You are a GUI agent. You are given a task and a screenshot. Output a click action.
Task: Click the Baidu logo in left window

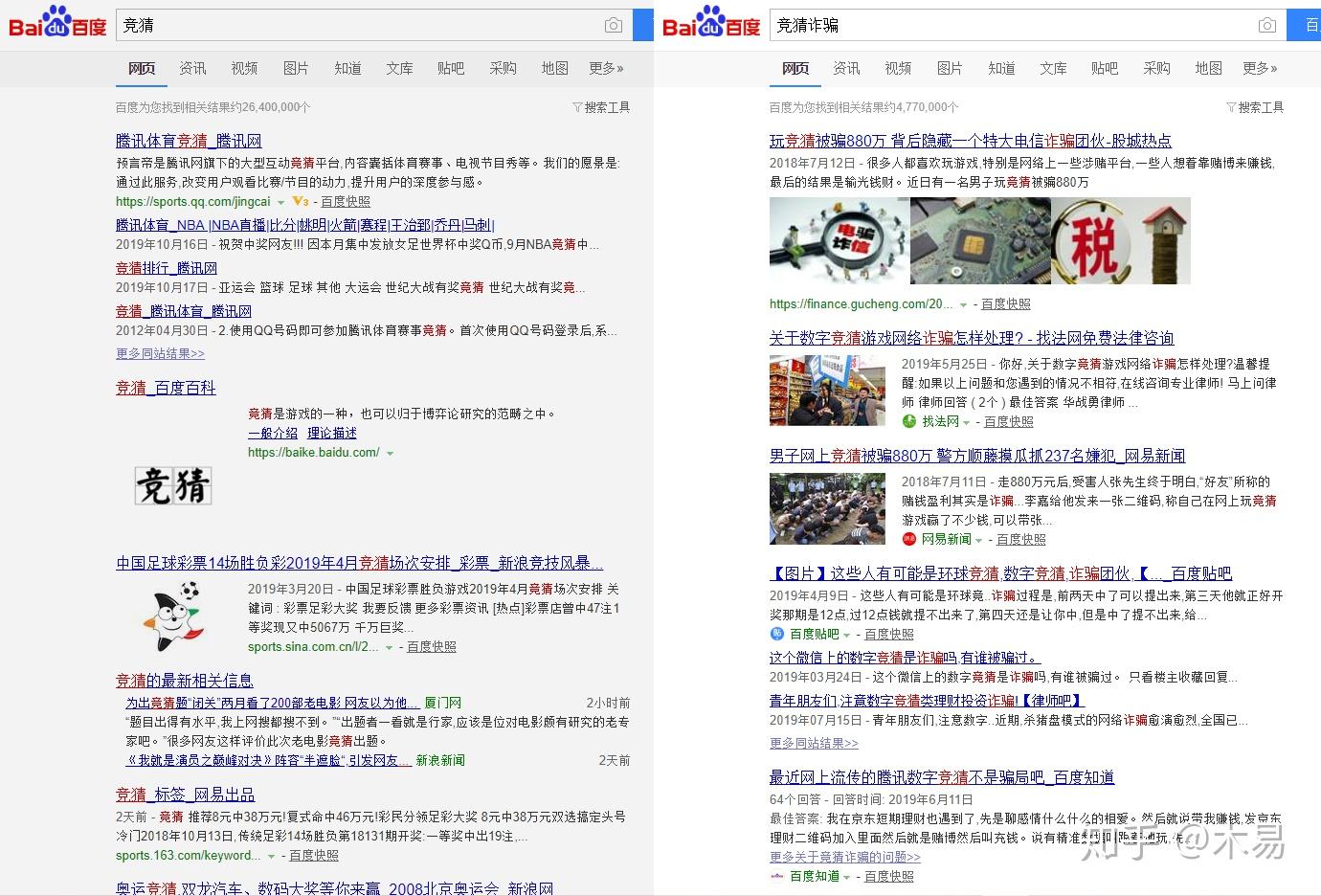[x=57, y=22]
